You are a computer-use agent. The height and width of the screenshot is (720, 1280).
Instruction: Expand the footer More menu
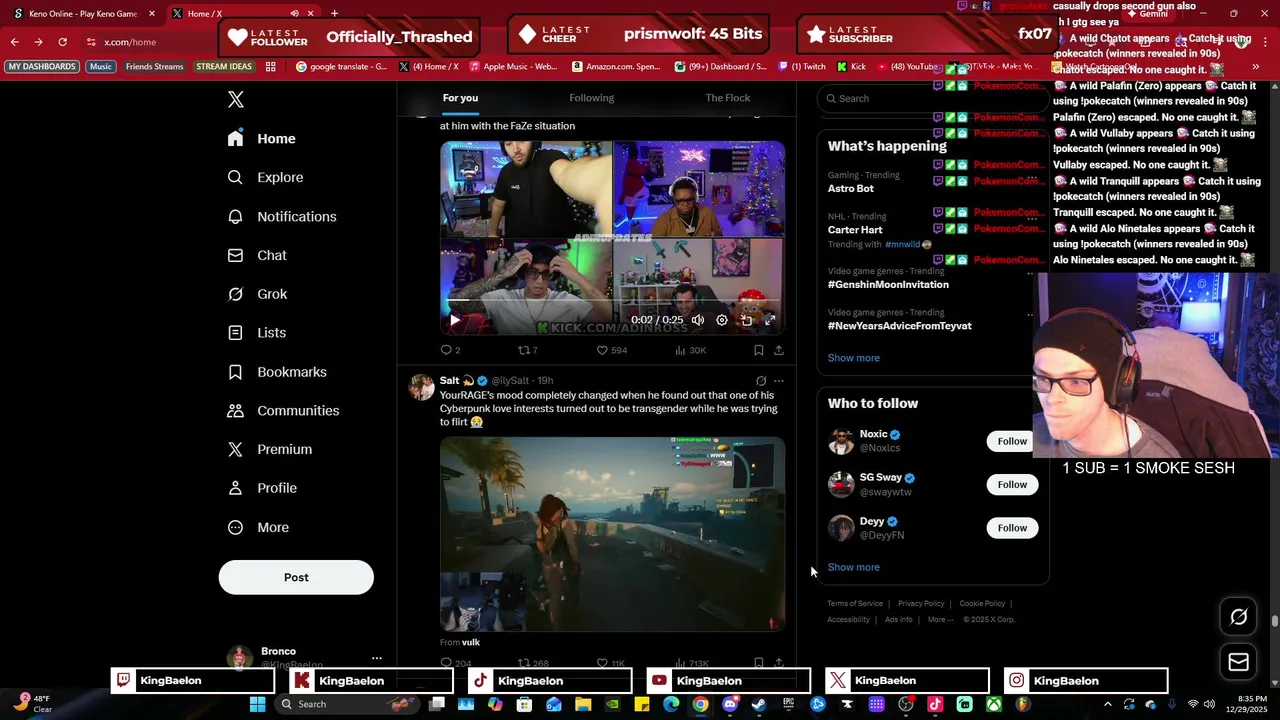pyautogui.click(x=939, y=620)
